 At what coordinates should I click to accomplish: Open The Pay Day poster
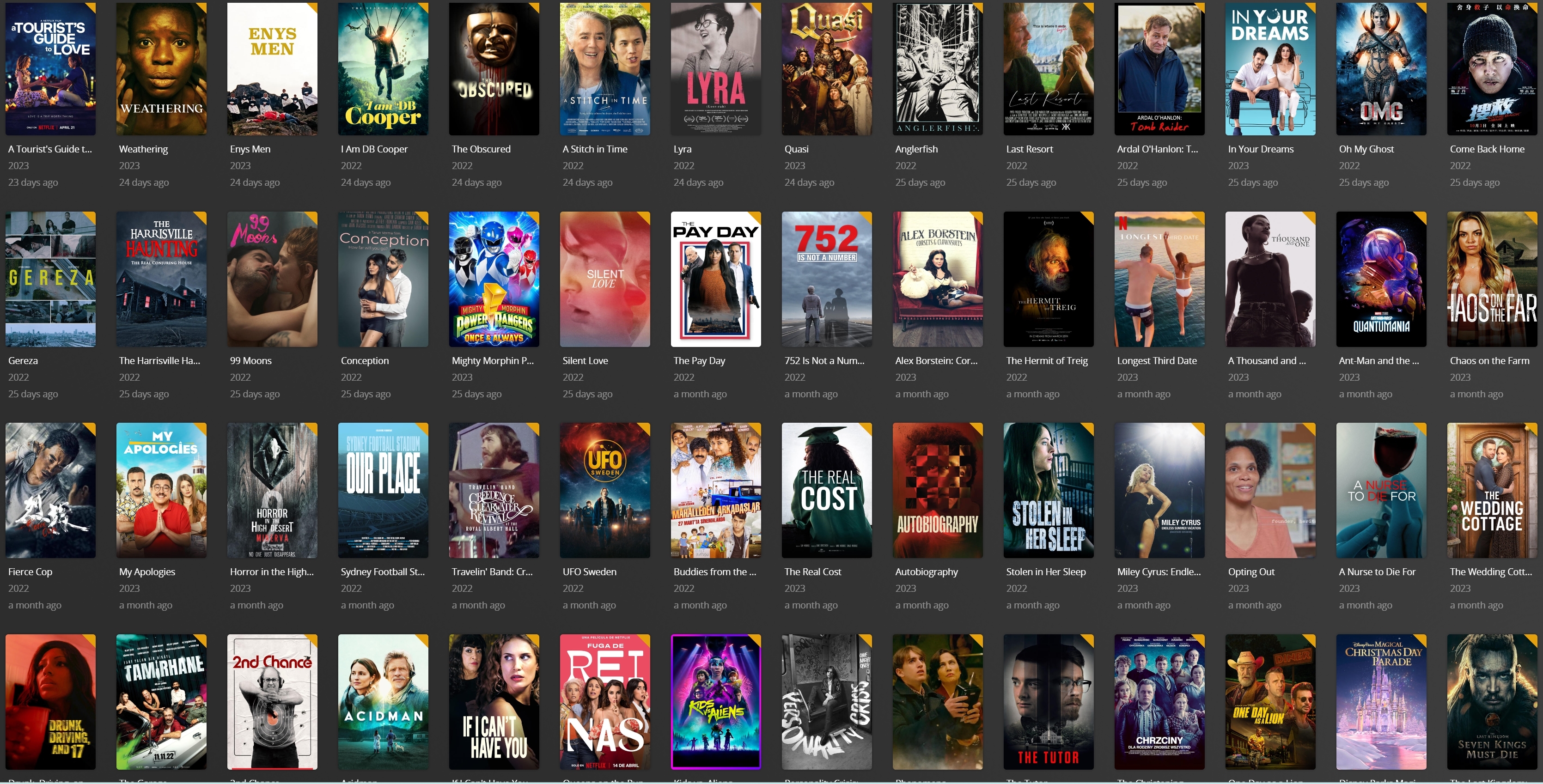tap(716, 279)
